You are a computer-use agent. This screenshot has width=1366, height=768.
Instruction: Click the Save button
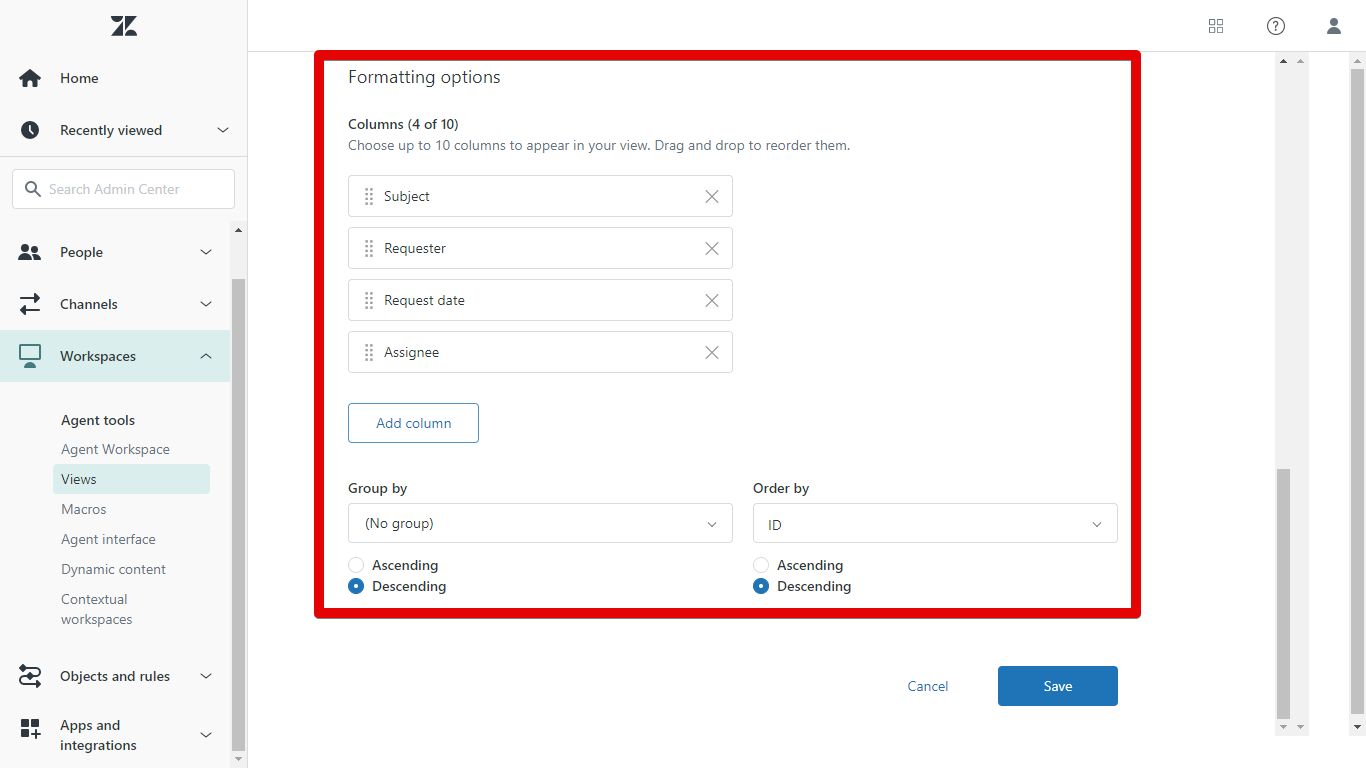click(1058, 686)
